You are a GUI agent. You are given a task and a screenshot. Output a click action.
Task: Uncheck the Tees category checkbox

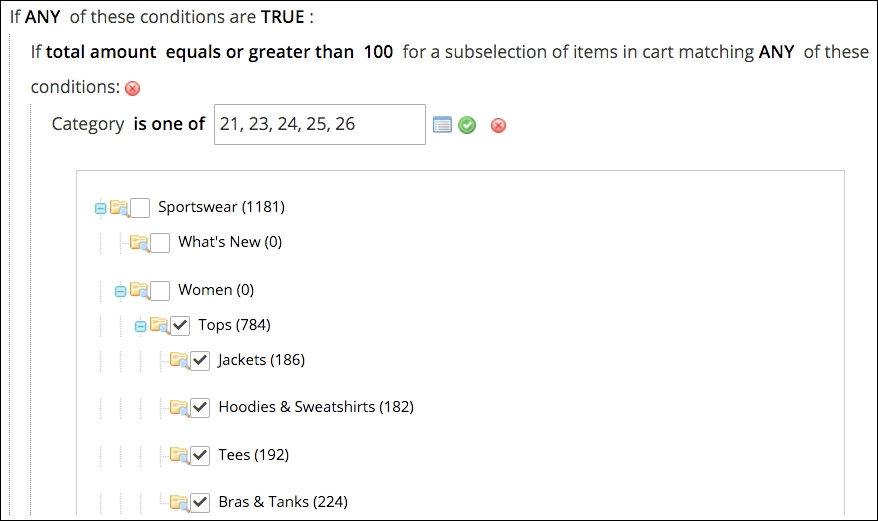(200, 455)
